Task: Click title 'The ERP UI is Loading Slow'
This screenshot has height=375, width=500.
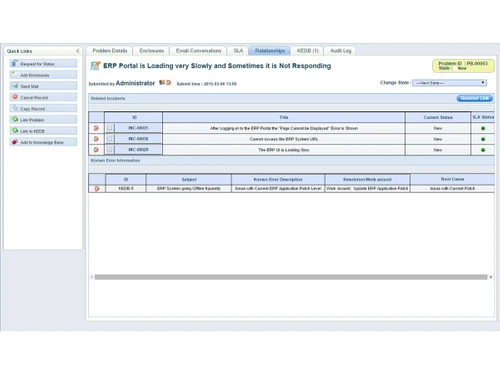Action: 284,150
